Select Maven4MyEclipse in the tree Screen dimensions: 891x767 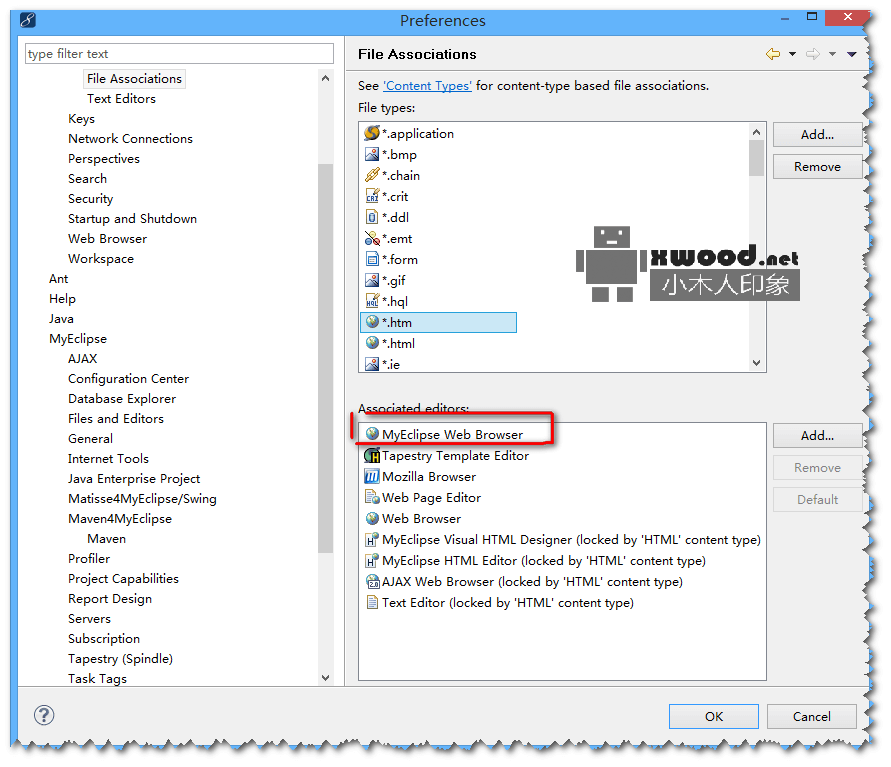pyautogui.click(x=120, y=519)
